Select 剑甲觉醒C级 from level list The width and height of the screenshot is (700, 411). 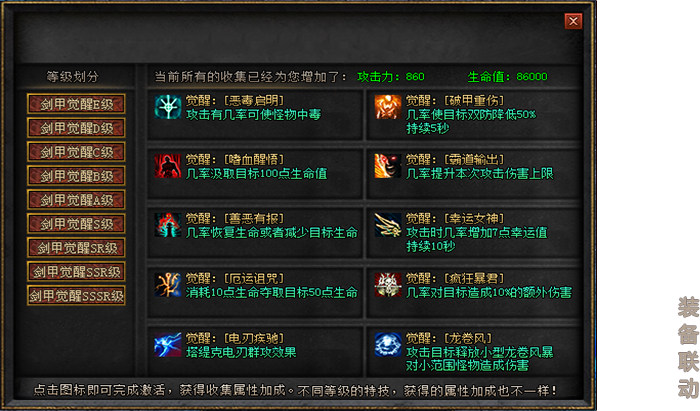(76, 152)
